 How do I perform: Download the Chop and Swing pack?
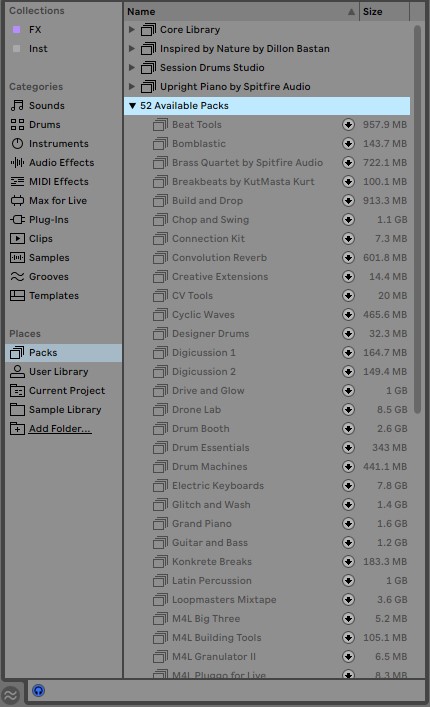pyautogui.click(x=348, y=220)
